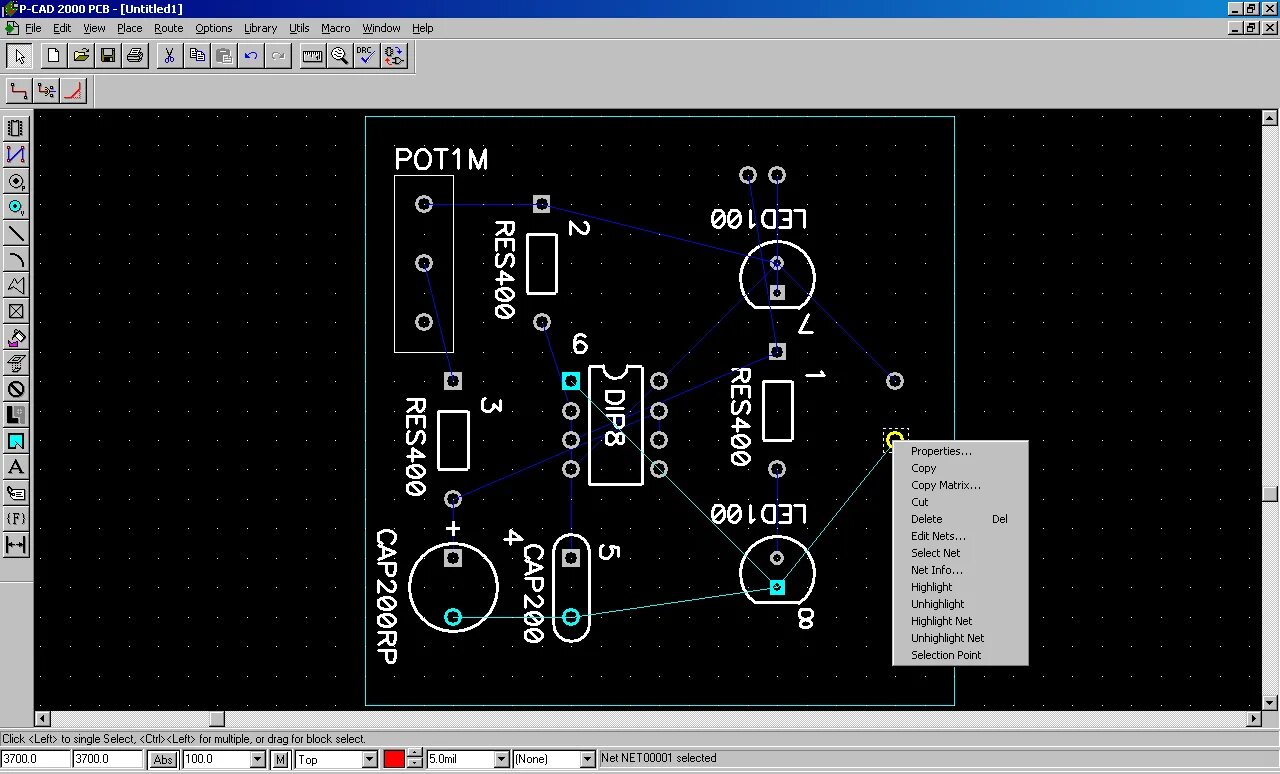The height and width of the screenshot is (774, 1280).
Task: Select the Place Via tool
Action: [x=16, y=207]
